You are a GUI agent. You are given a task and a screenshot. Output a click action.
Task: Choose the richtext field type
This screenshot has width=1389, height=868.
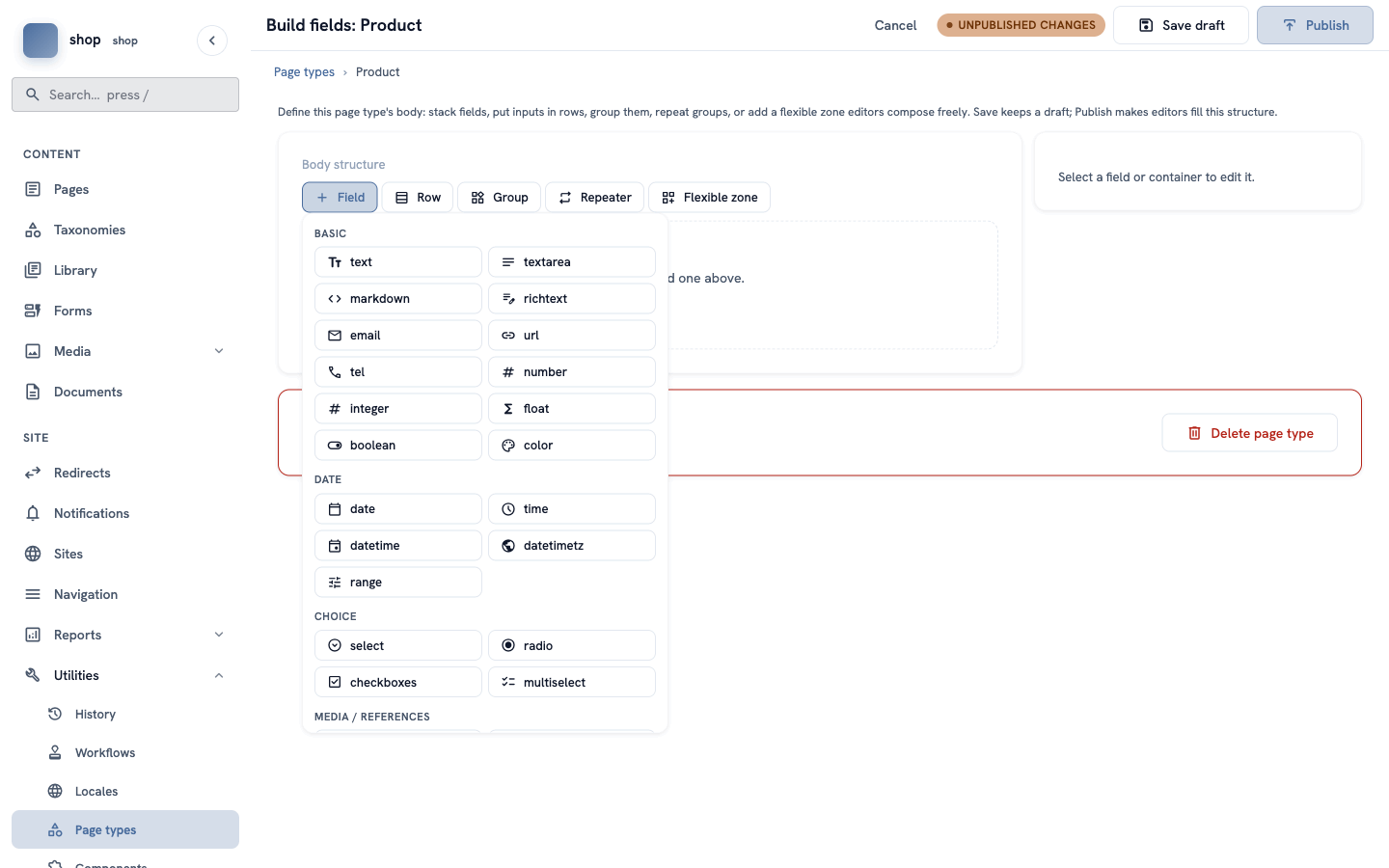(x=572, y=299)
